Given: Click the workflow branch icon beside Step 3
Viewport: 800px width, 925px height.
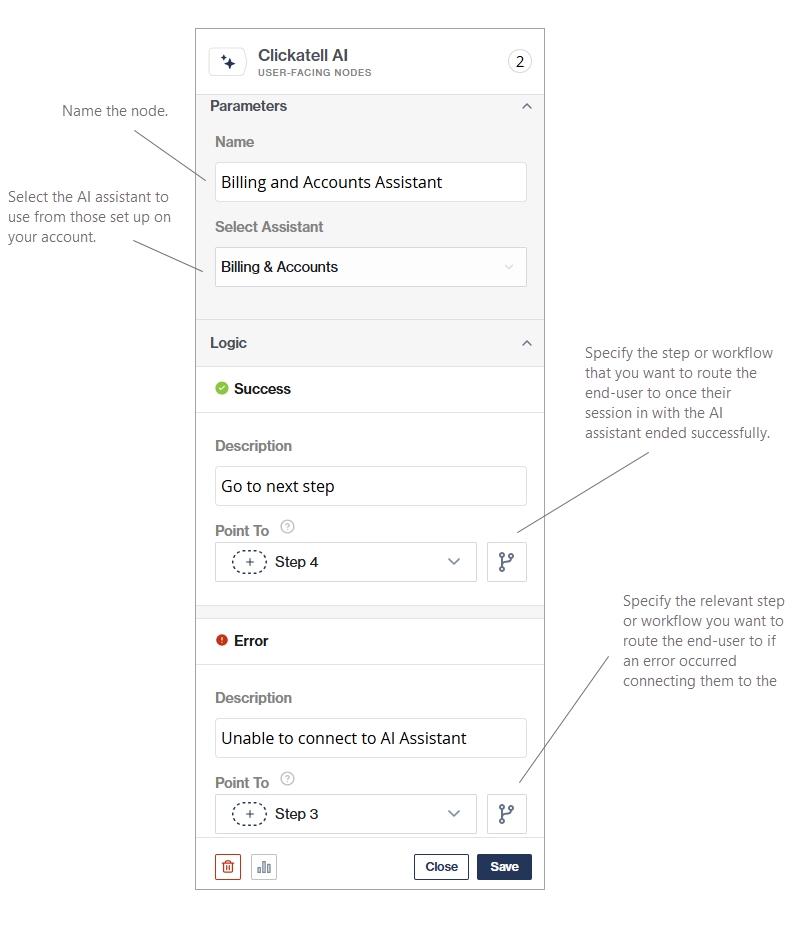Looking at the screenshot, I should (x=506, y=814).
